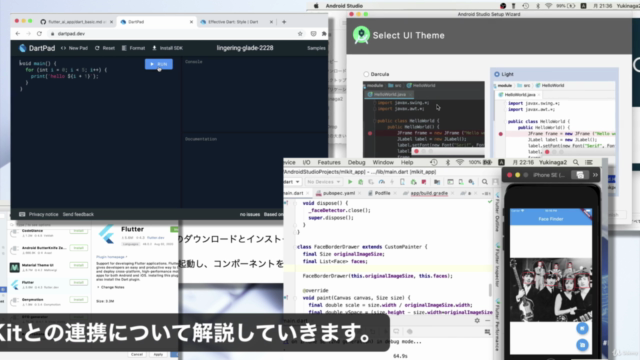Click the Search magnifier in Android Studio toolbar
The width and height of the screenshot is (640, 360).
484,182
